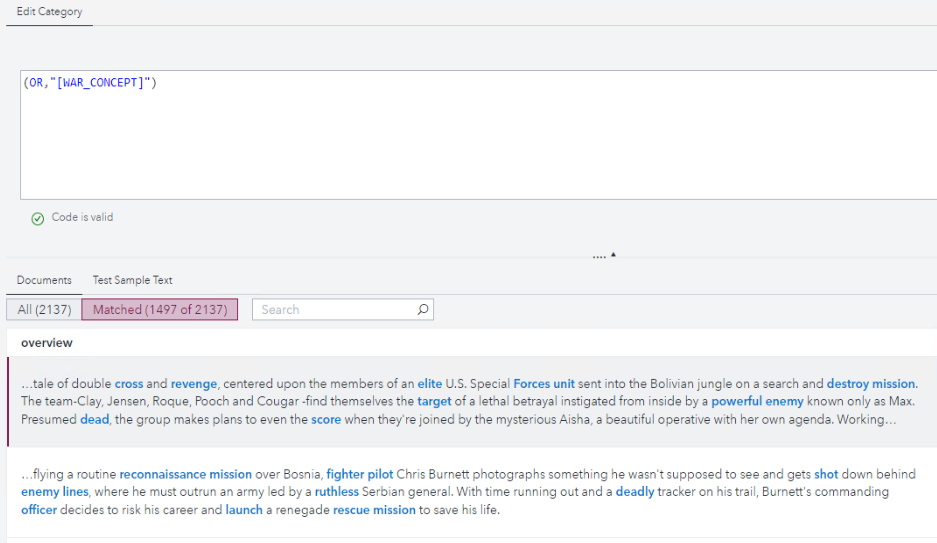This screenshot has height=543, width=937.
Task: Show all 2137 documents
Action: click(x=44, y=310)
